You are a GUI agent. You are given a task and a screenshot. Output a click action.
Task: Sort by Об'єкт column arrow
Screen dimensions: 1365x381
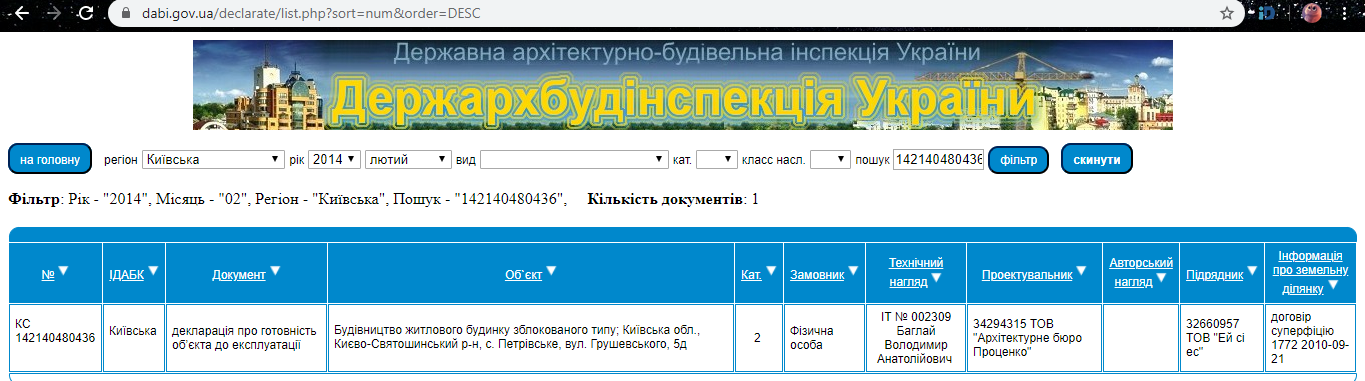click(x=551, y=271)
